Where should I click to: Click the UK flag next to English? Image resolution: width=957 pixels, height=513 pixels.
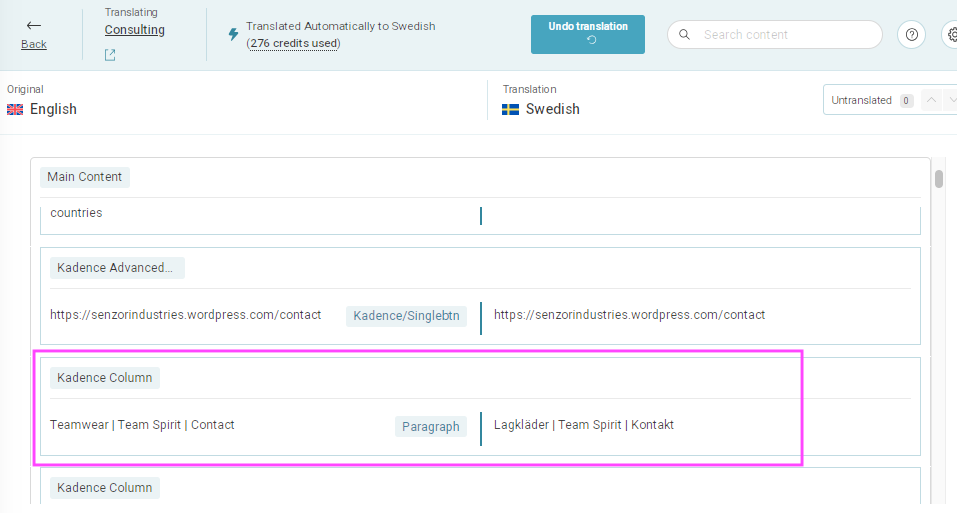15,109
